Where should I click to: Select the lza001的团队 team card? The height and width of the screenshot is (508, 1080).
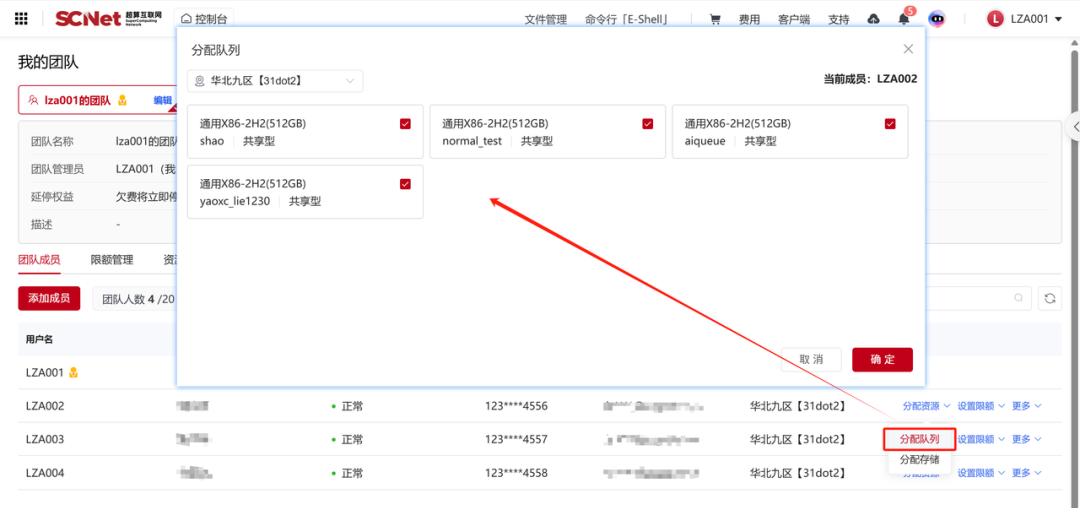(96, 100)
